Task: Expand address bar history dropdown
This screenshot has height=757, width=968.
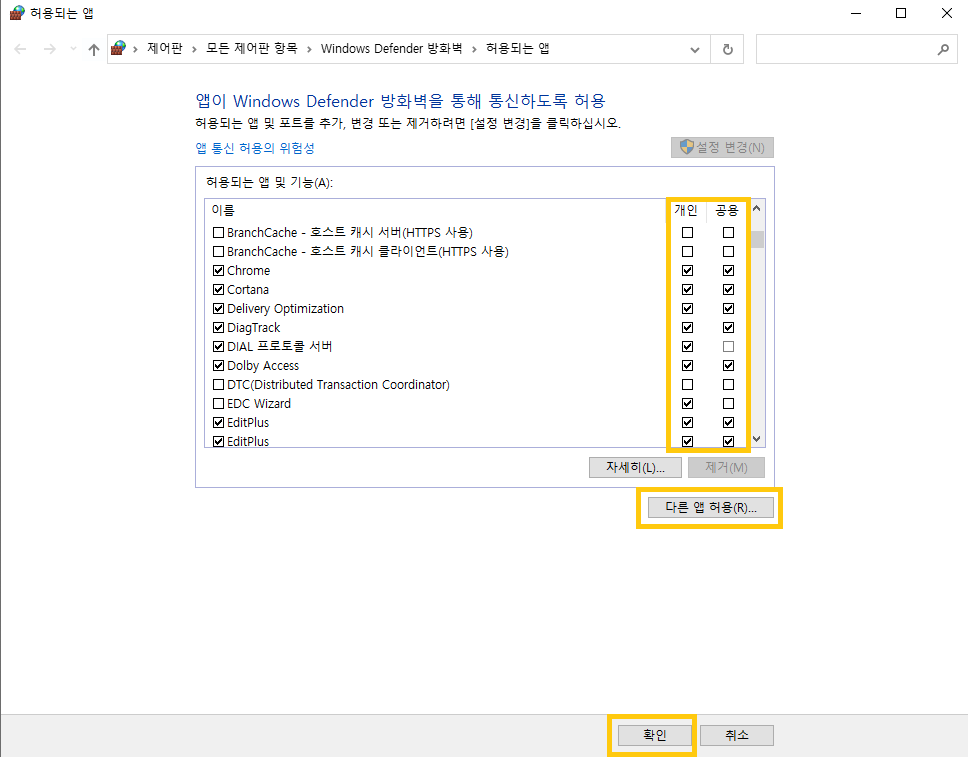Action: [695, 49]
